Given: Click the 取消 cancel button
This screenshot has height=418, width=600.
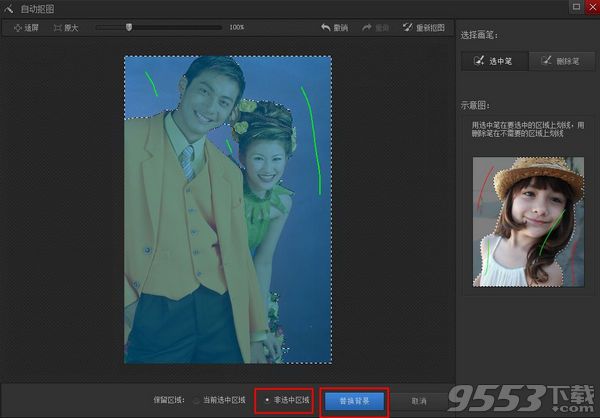Looking at the screenshot, I should (419, 401).
